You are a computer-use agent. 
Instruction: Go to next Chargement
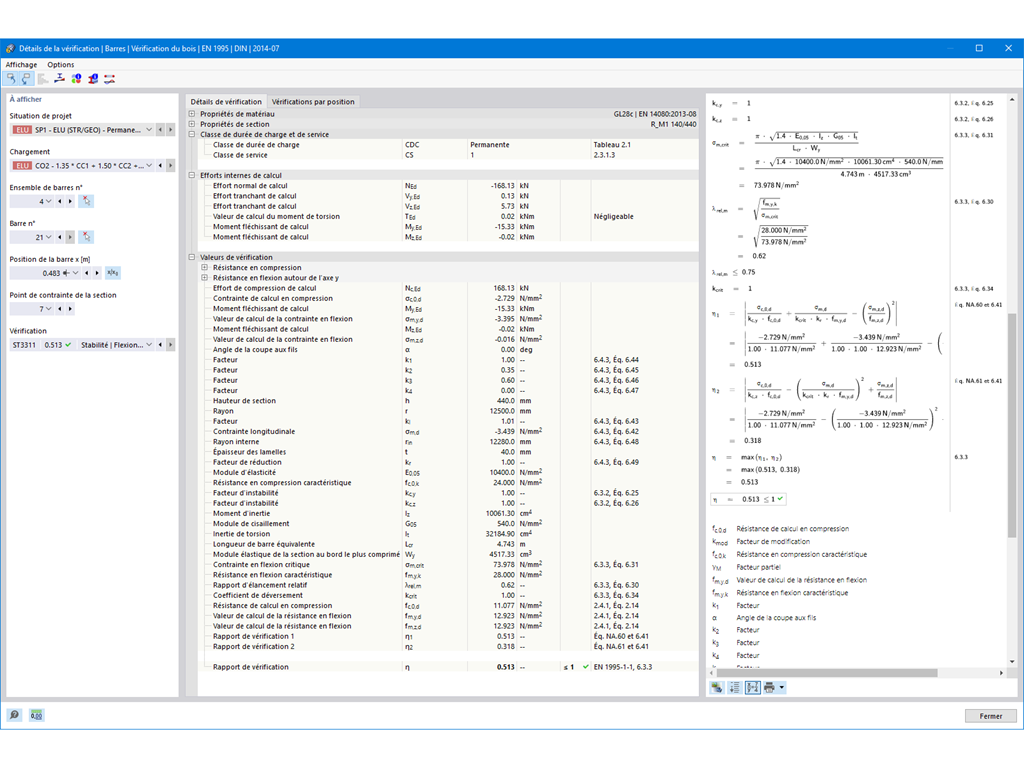click(170, 166)
